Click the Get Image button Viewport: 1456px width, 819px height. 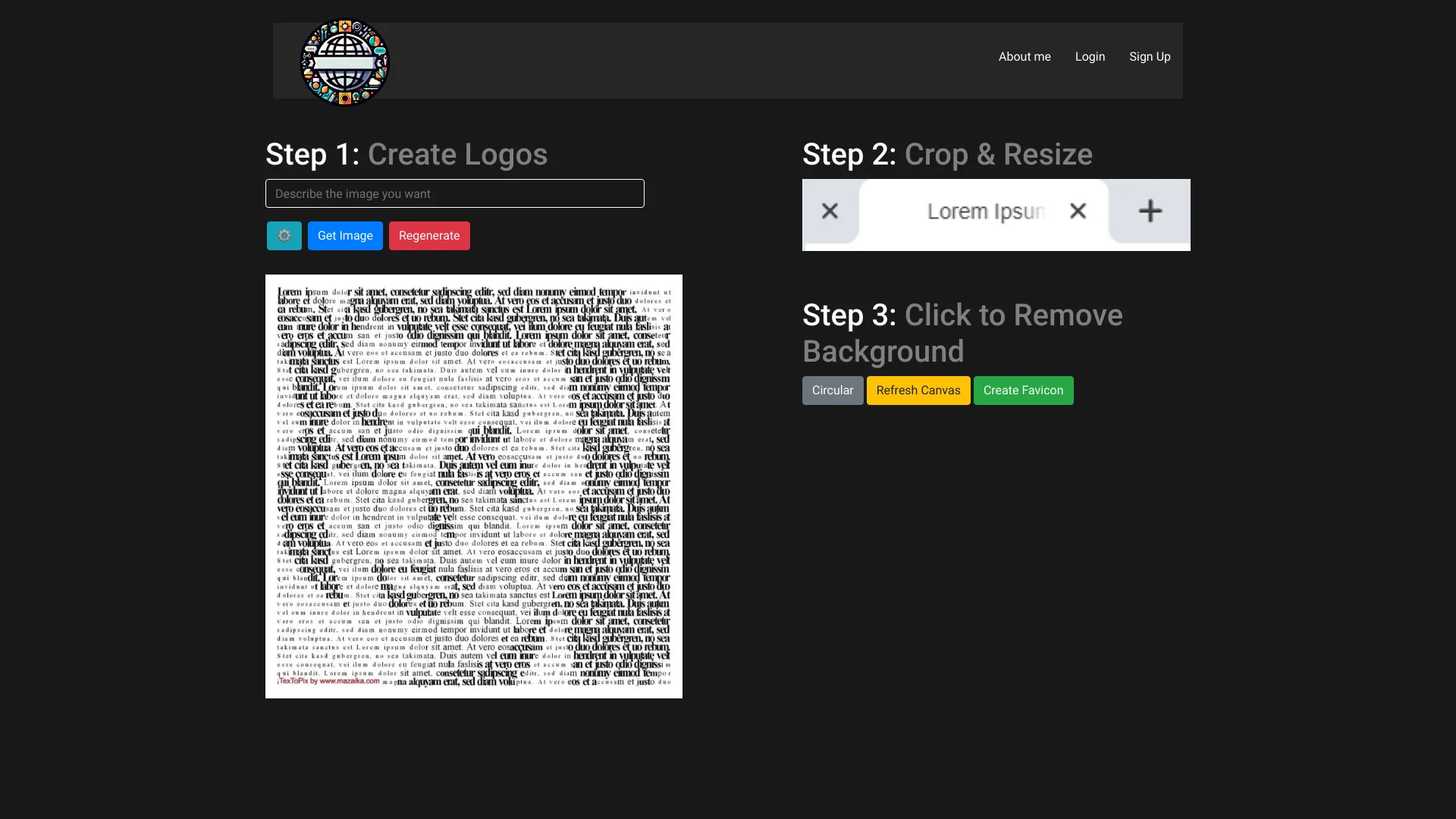point(345,235)
